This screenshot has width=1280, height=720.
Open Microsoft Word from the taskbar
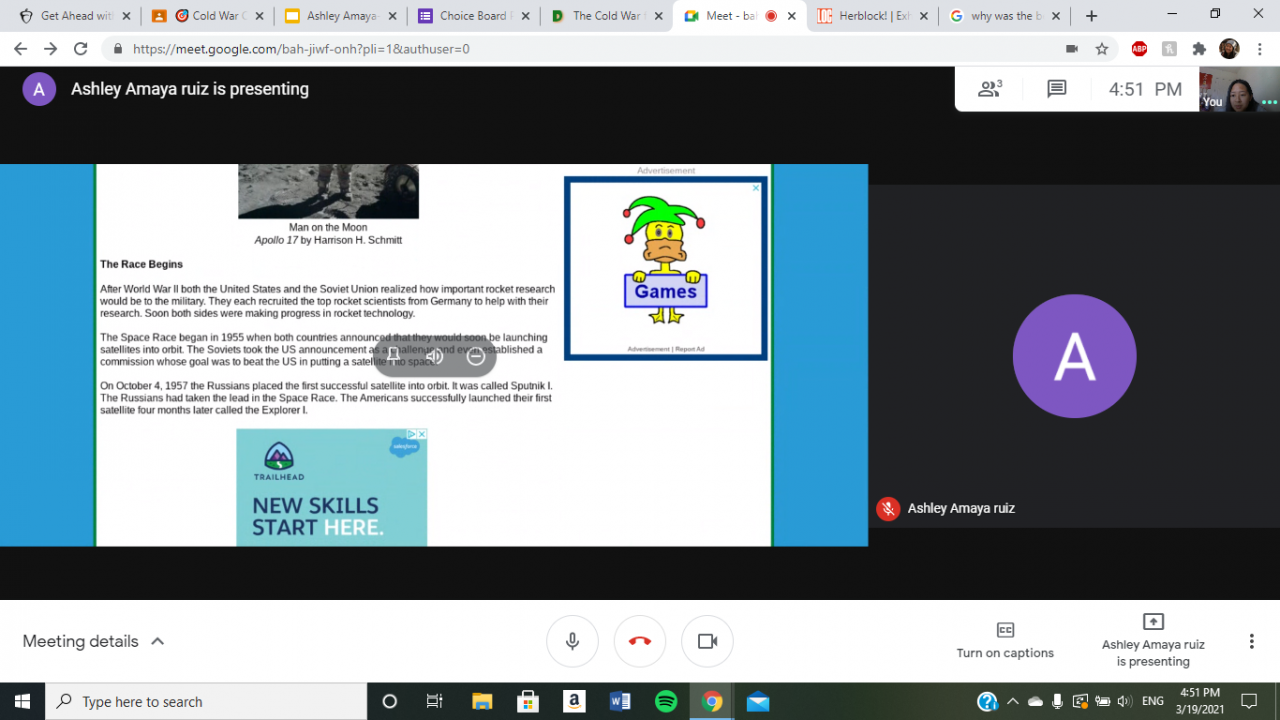pyautogui.click(x=620, y=701)
